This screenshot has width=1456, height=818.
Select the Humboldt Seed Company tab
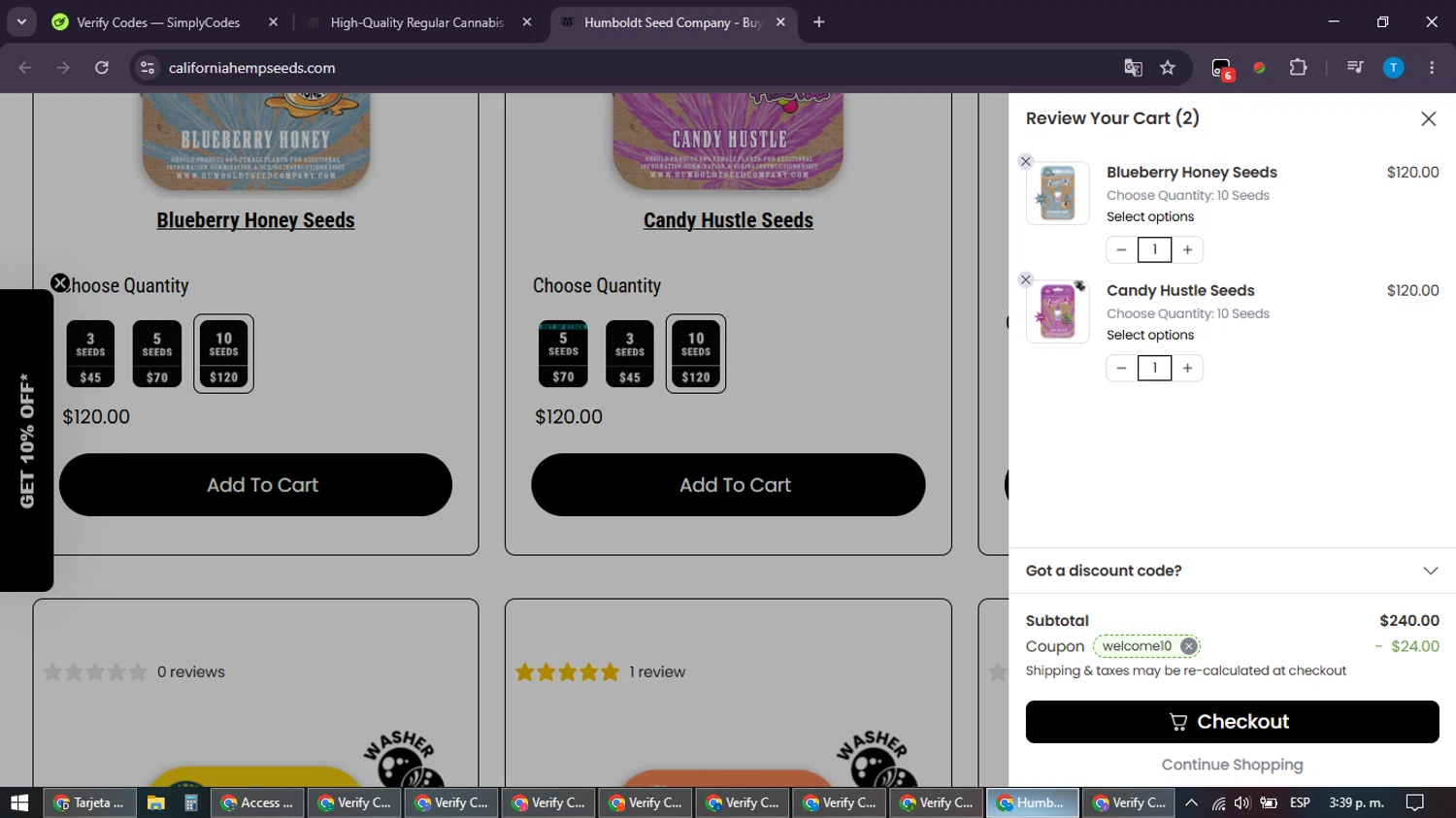point(673,22)
